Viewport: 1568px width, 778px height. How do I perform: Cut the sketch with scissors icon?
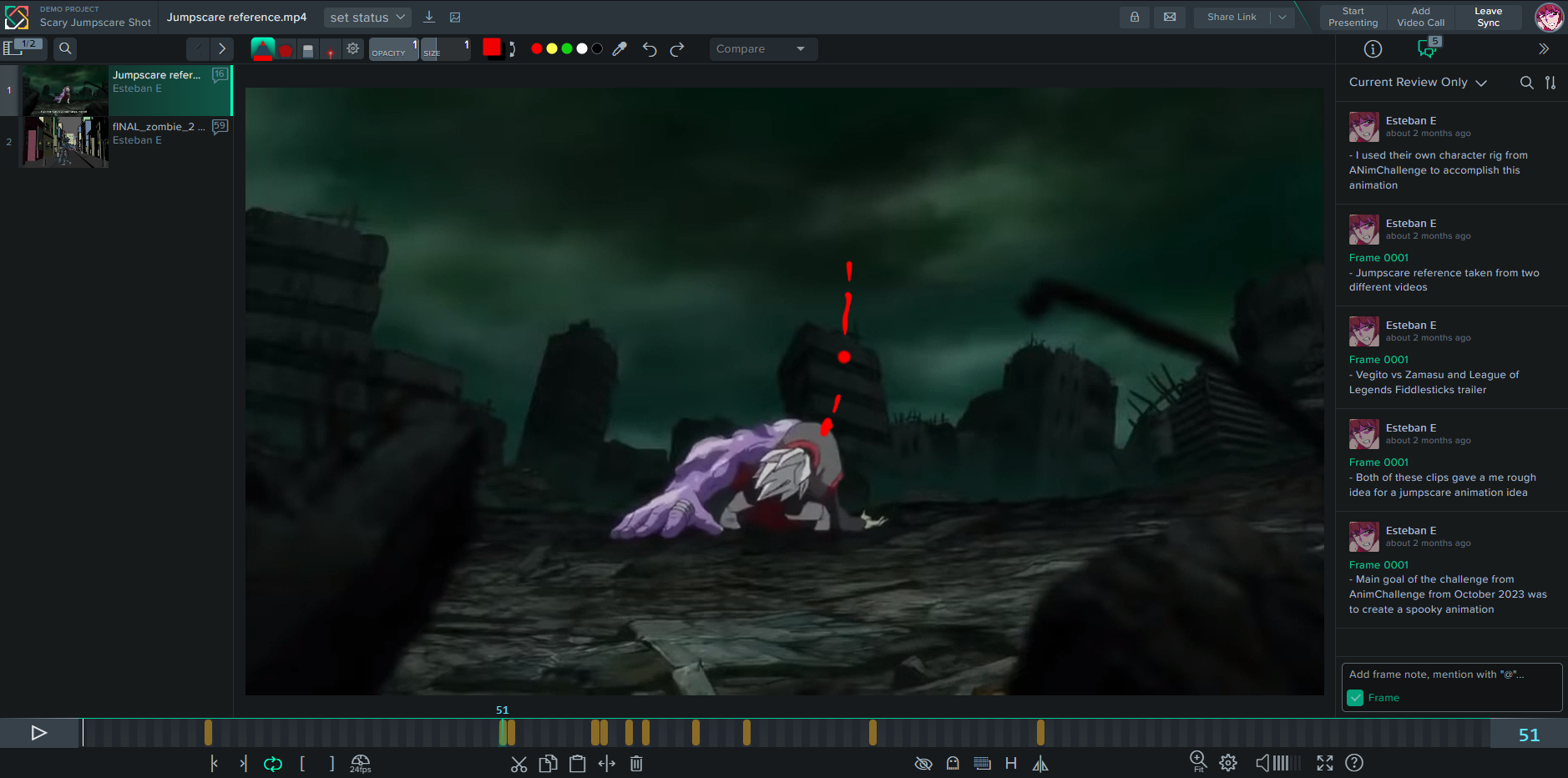518,764
